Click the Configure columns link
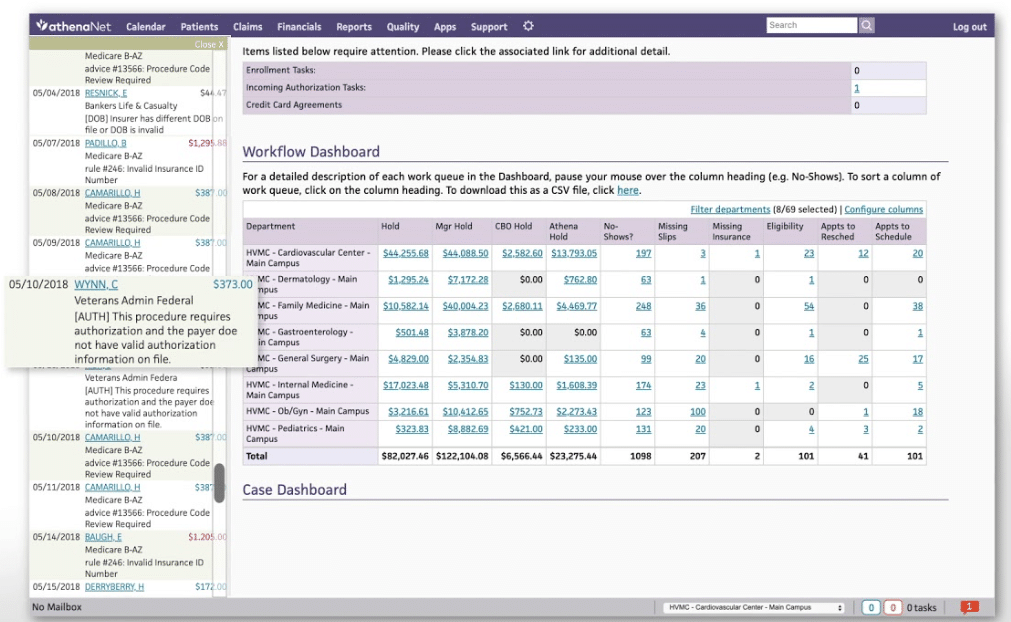 coord(883,209)
